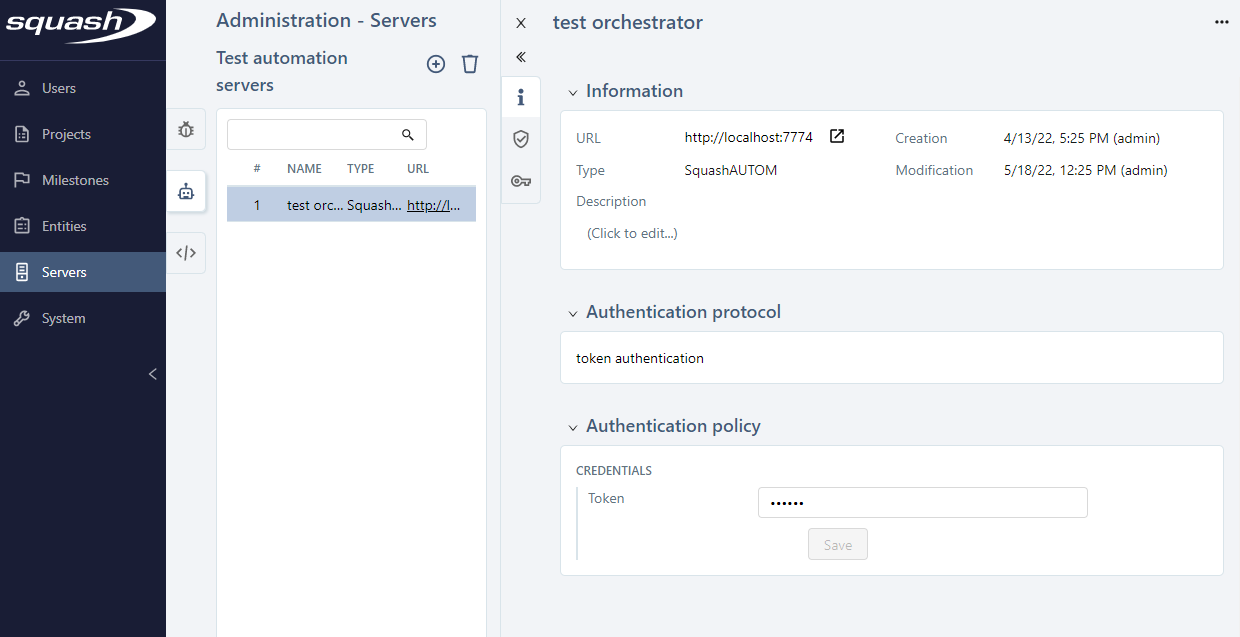Screen dimensions: 1240x637
Task: Open the Users menu item
Action: pyautogui.click(x=58, y=88)
